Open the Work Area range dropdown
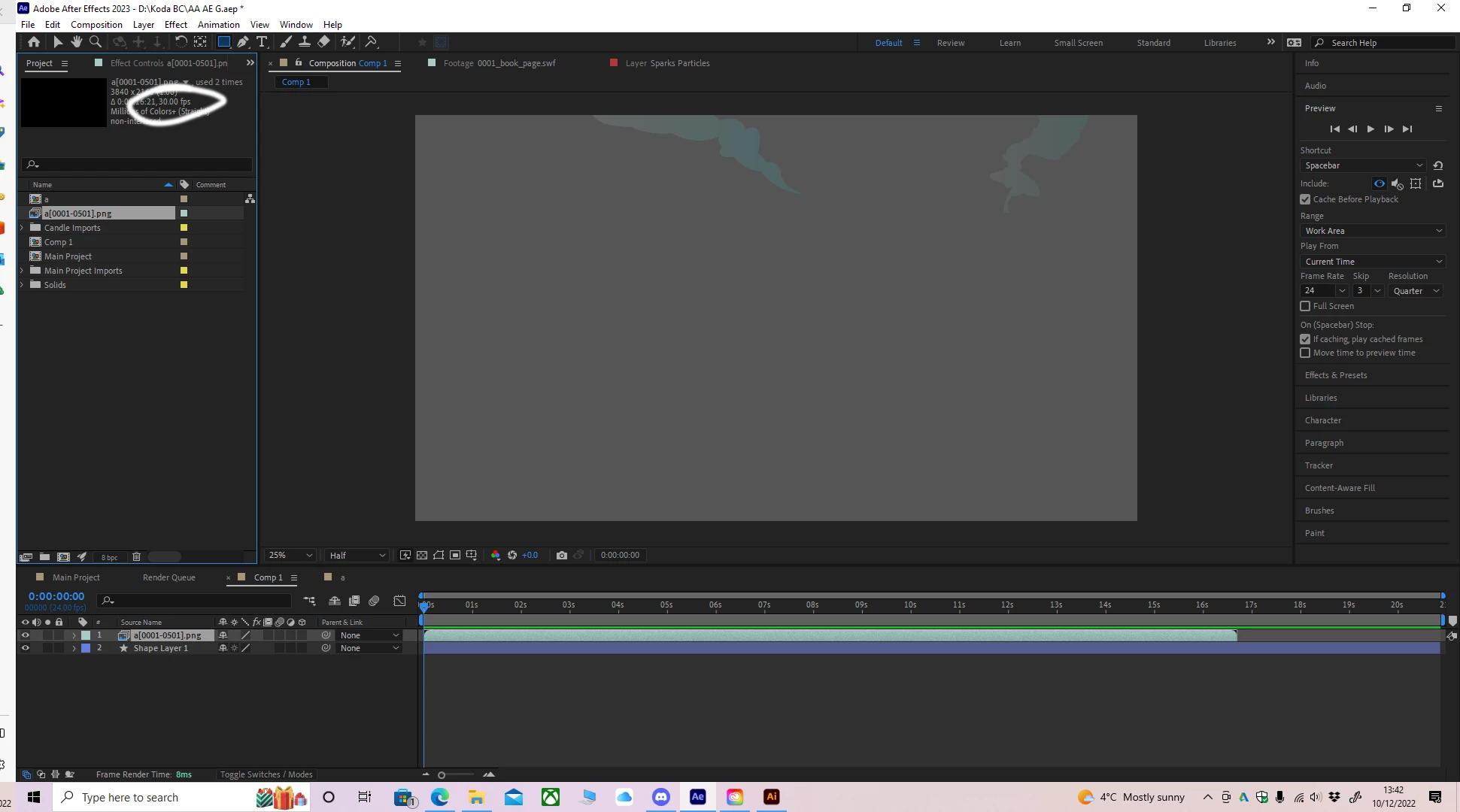This screenshot has width=1460, height=812. click(1372, 231)
